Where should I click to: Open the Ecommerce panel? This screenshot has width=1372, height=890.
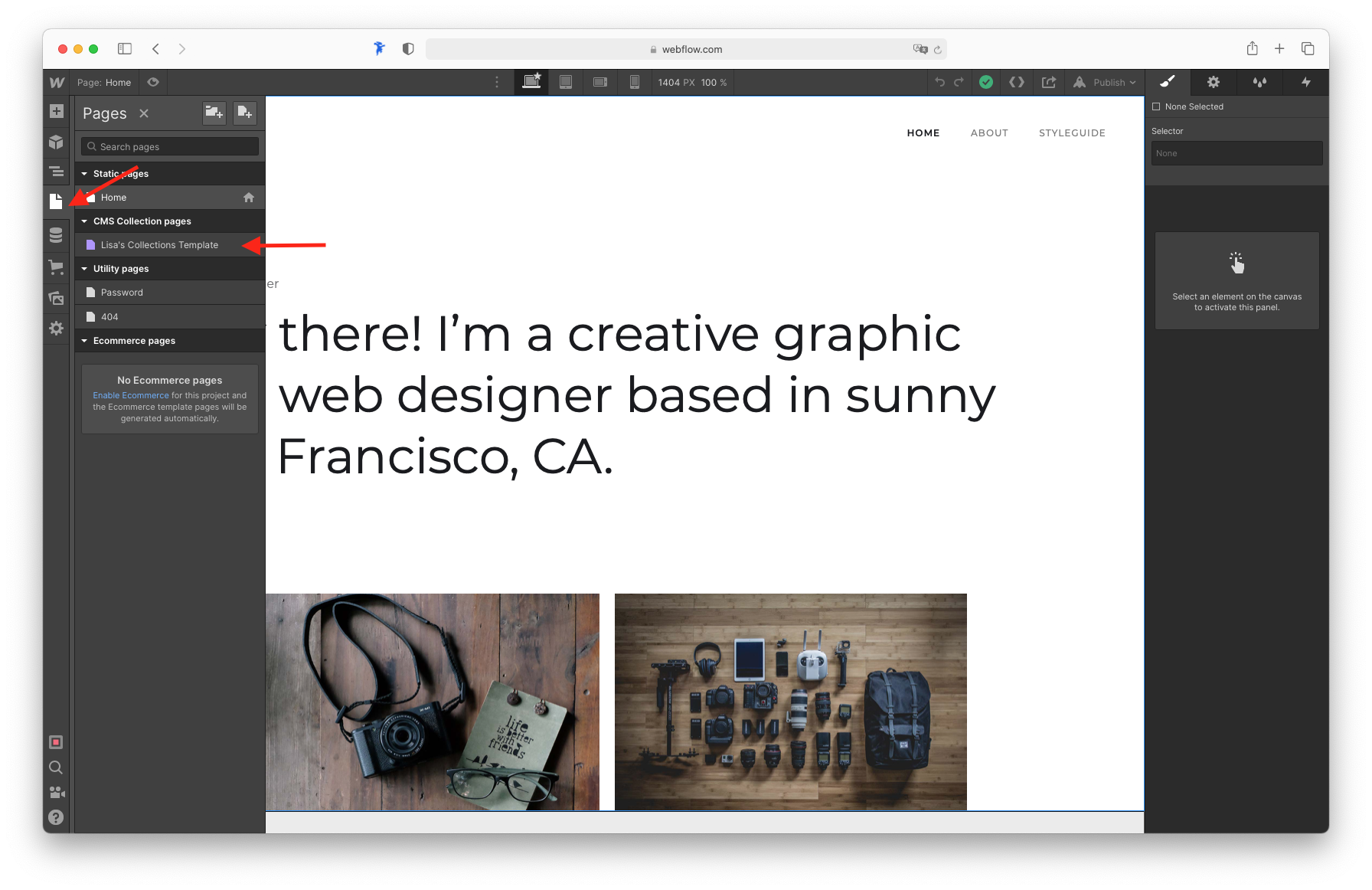56,267
